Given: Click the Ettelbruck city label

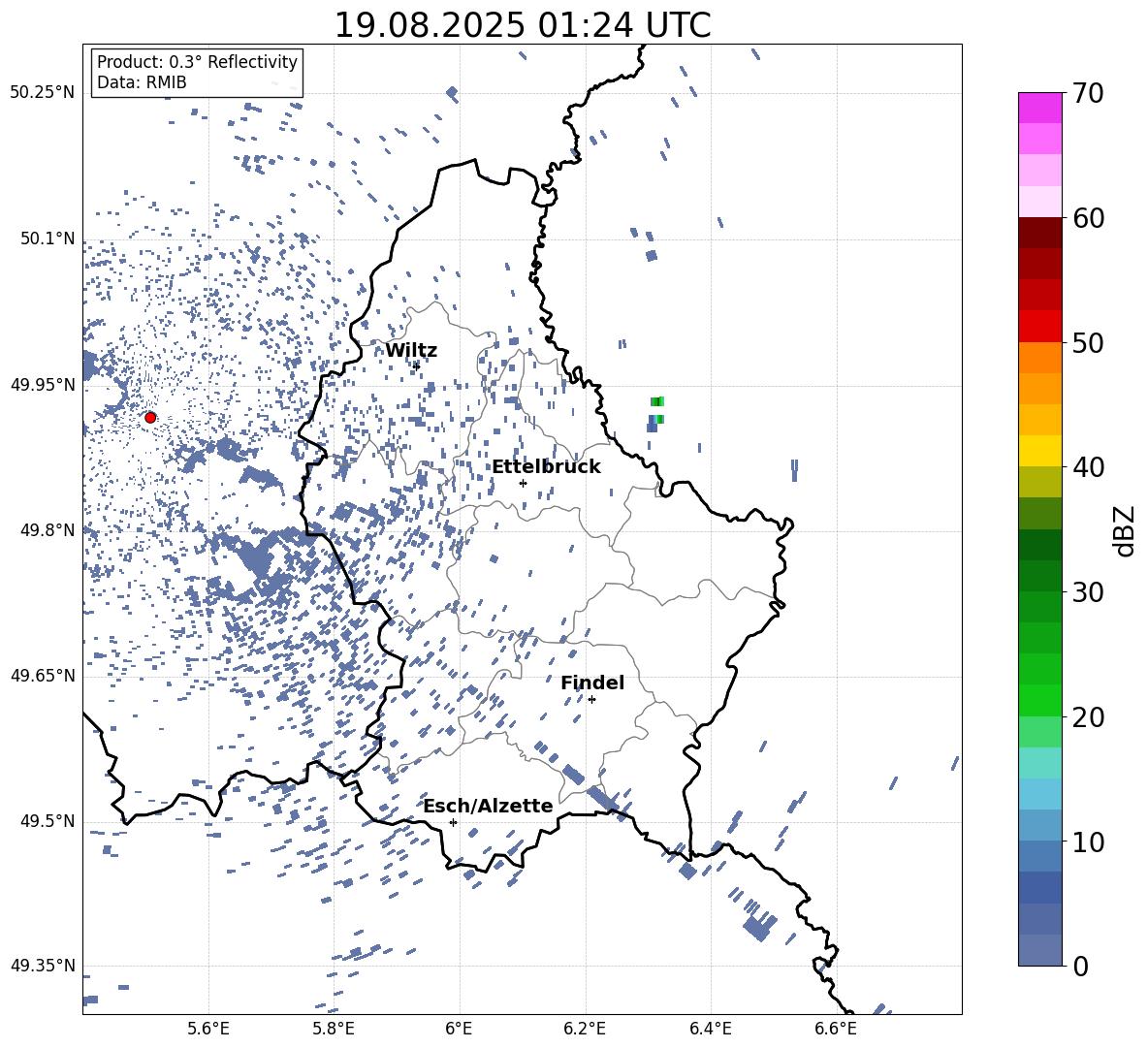Looking at the screenshot, I should tap(546, 467).
